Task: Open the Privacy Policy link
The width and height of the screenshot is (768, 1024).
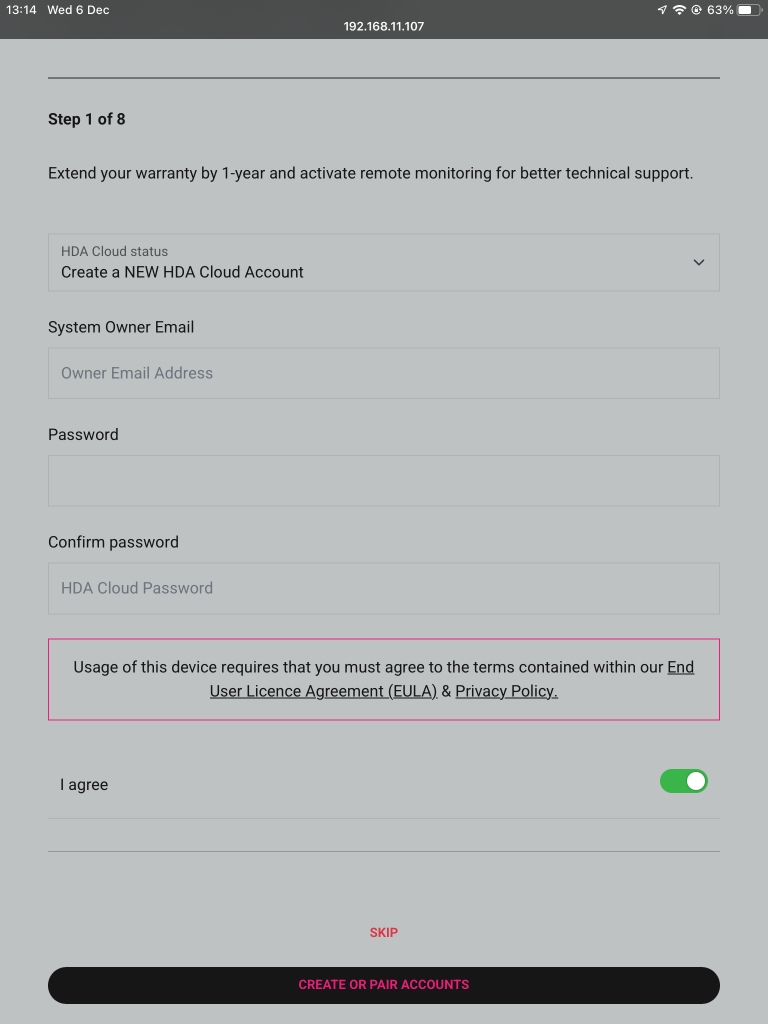Action: click(507, 691)
